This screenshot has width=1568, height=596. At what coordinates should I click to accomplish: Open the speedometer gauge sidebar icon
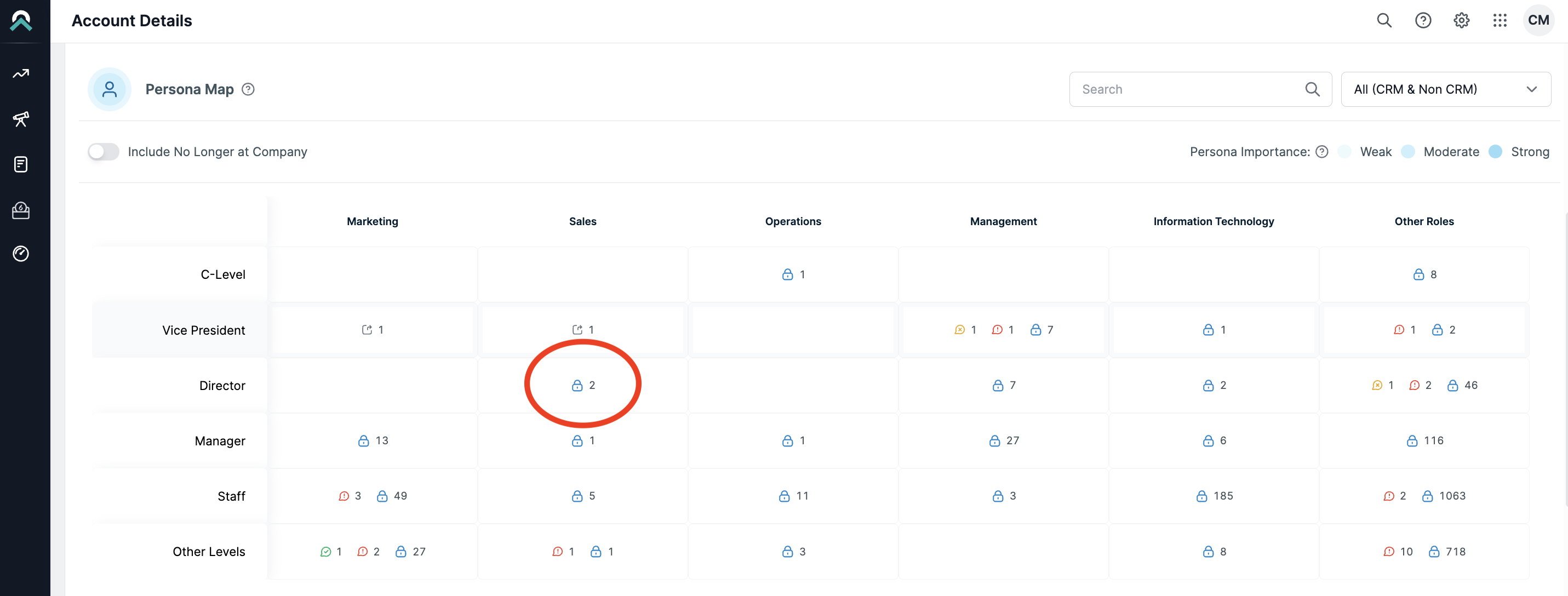click(x=21, y=253)
